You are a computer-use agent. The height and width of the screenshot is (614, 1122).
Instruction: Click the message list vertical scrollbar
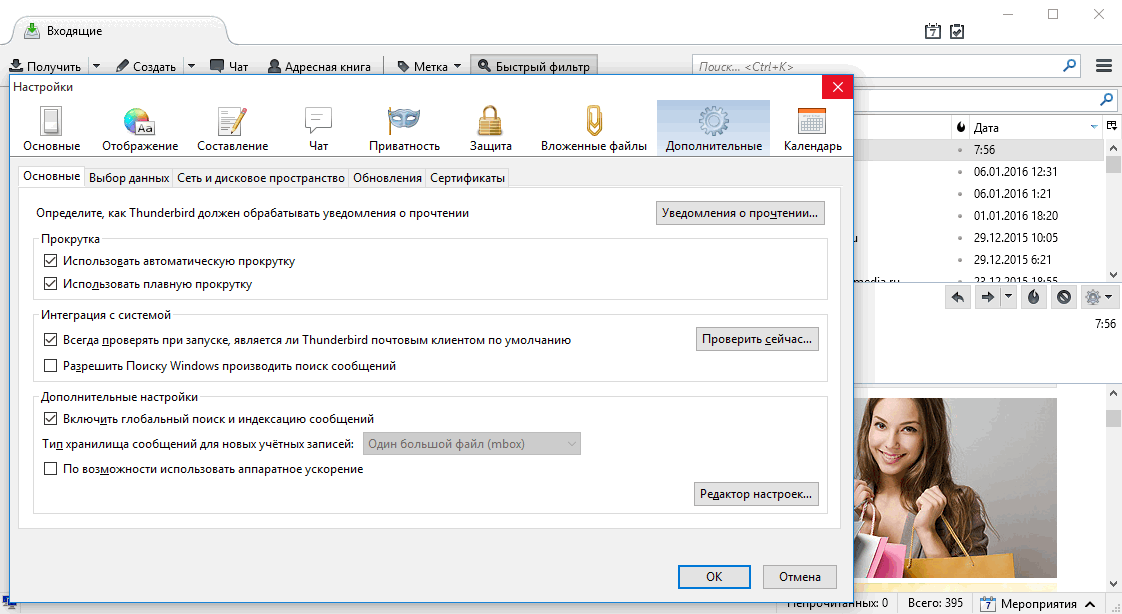coord(1113,210)
